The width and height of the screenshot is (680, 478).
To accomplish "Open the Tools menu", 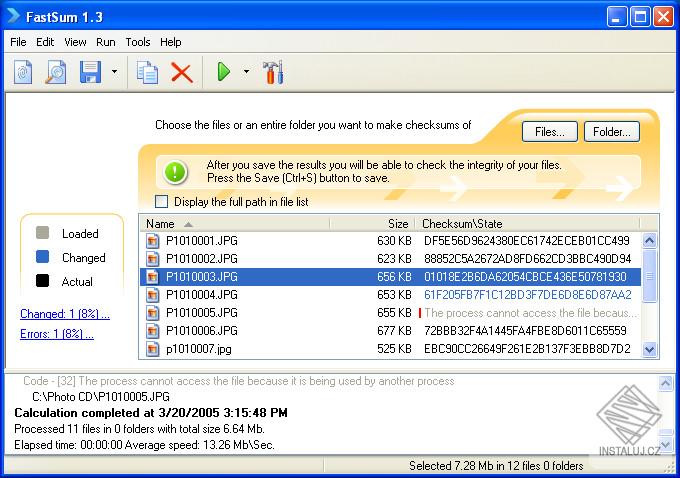I will coord(138,42).
